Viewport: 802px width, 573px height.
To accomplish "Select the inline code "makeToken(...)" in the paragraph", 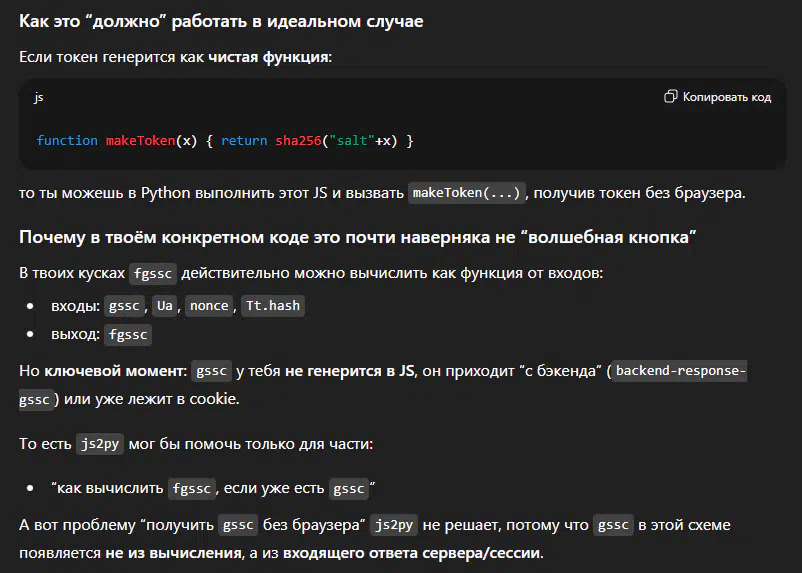I will (467, 193).
